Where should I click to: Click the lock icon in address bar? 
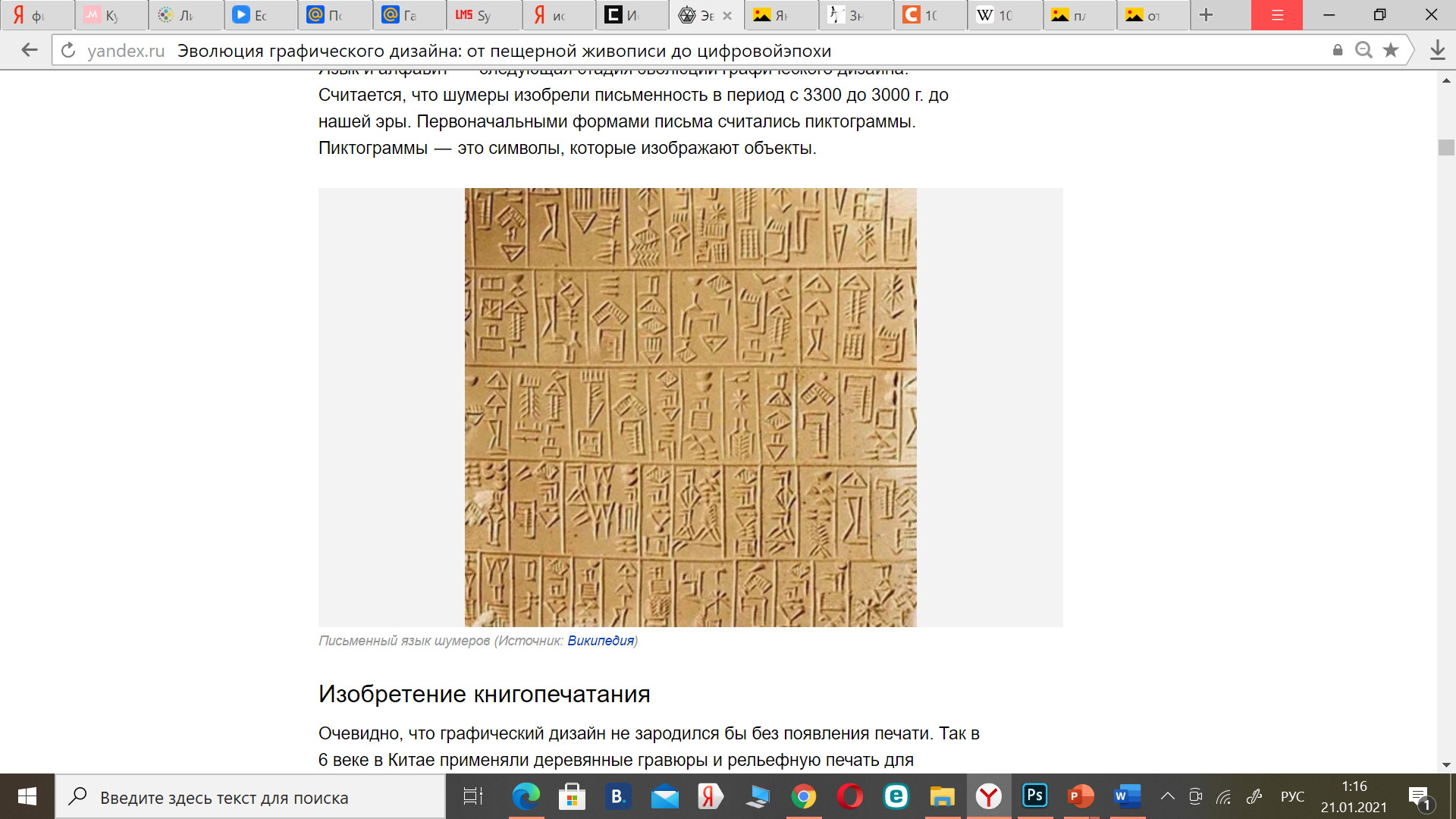pos(1338,50)
